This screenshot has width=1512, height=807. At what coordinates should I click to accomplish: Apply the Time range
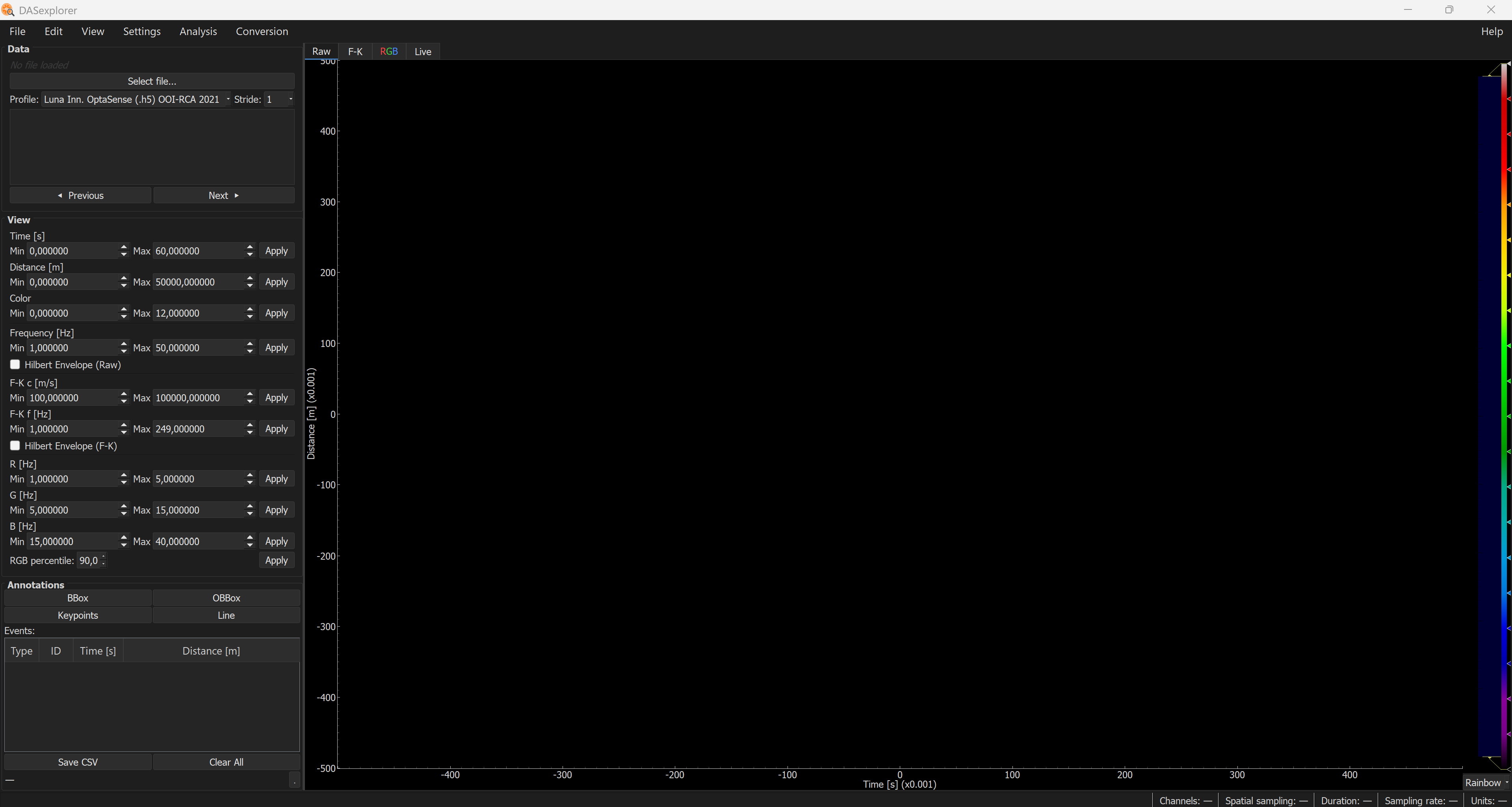[x=277, y=251]
